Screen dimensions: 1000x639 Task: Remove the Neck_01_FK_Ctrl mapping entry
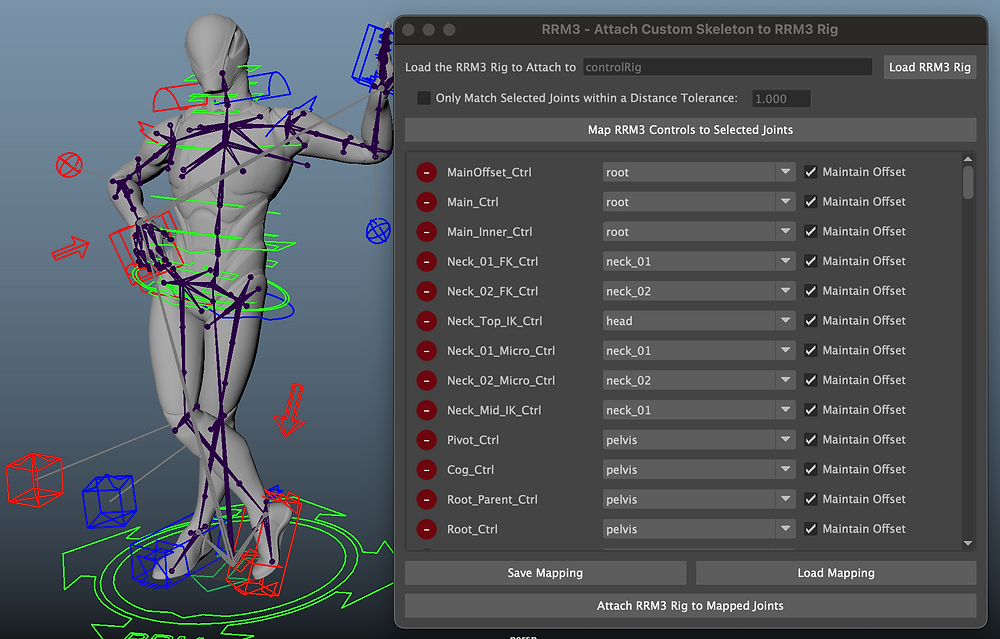(426, 261)
